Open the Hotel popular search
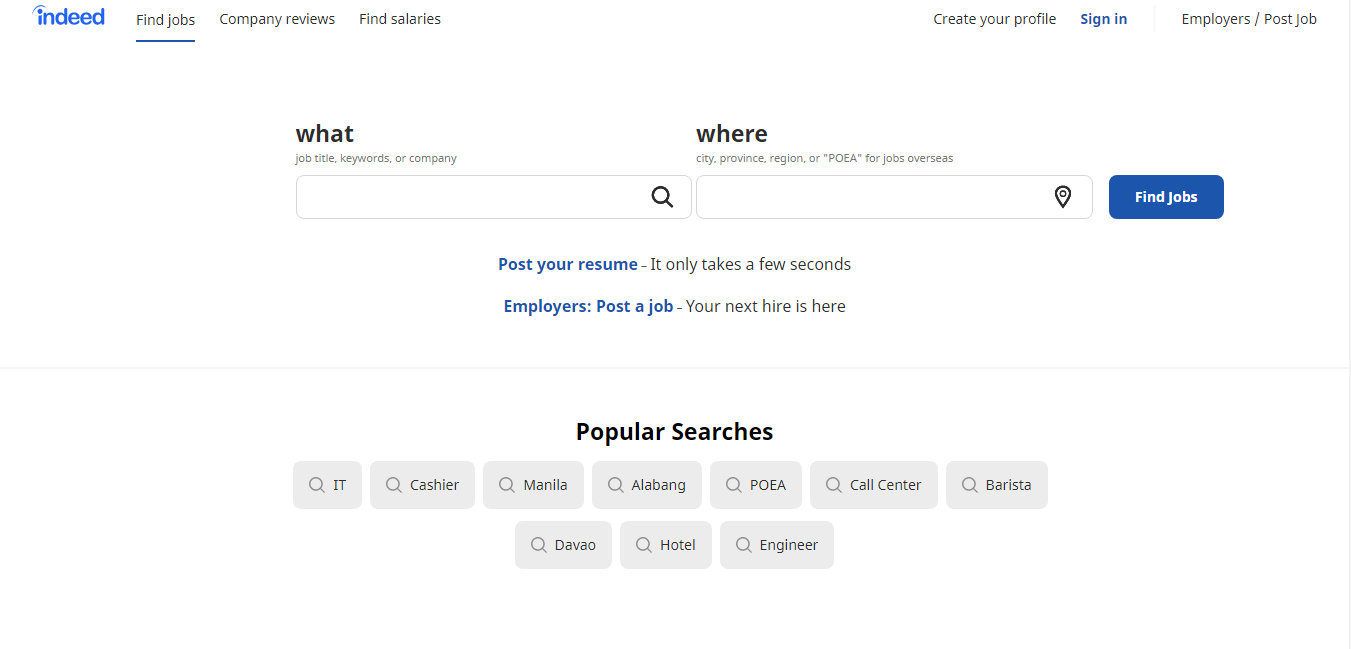Screen dimensions: 1351x649 [666, 545]
